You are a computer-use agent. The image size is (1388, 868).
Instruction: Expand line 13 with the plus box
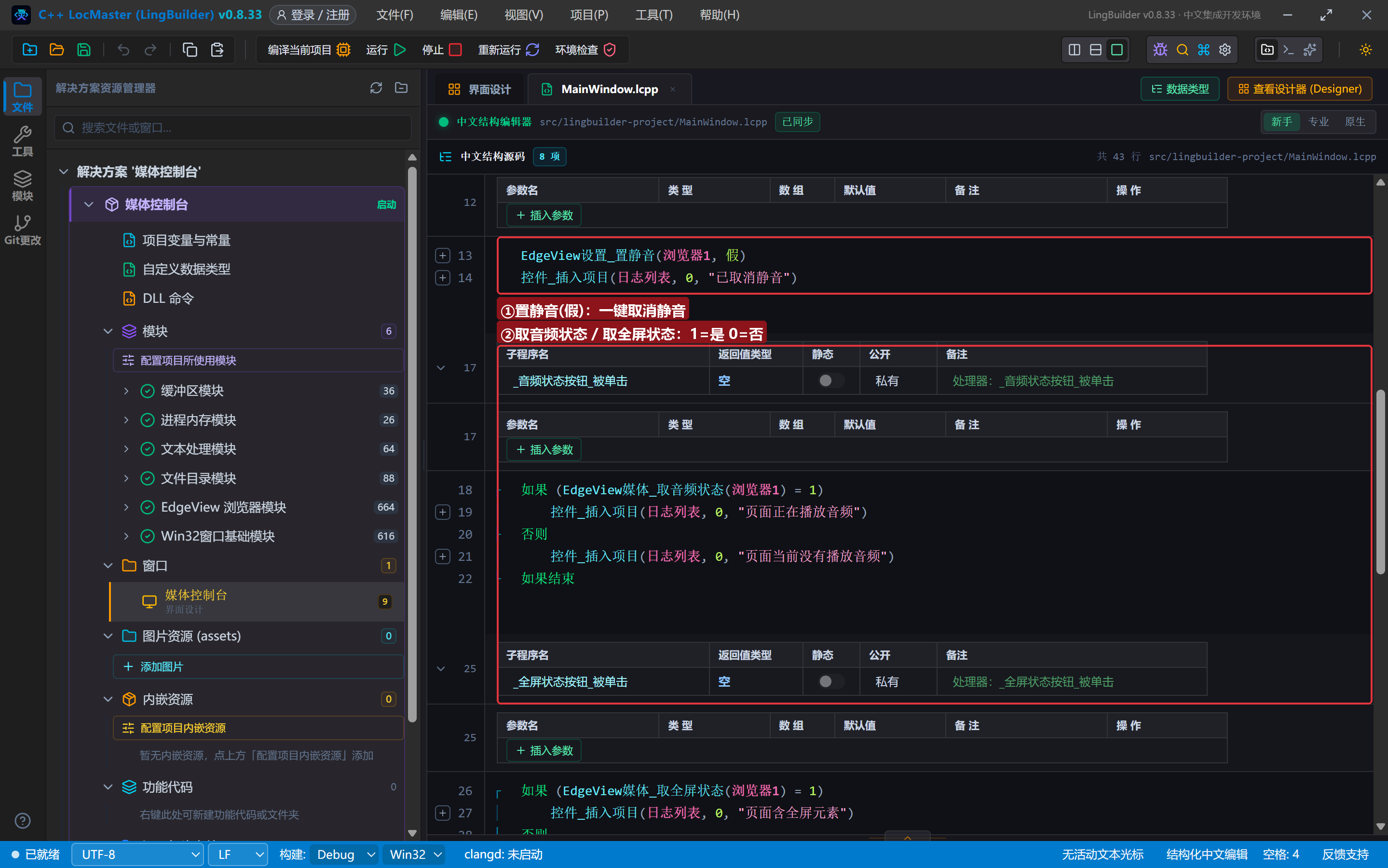443,256
